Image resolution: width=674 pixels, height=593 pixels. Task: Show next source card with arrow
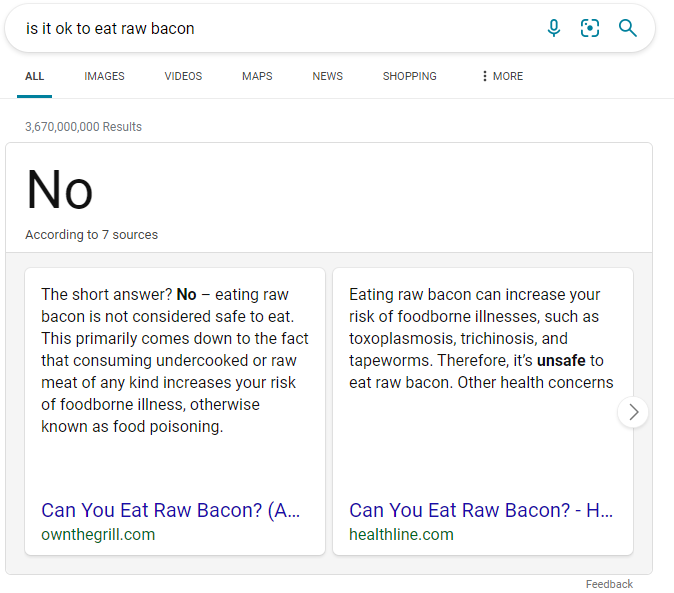coord(633,412)
